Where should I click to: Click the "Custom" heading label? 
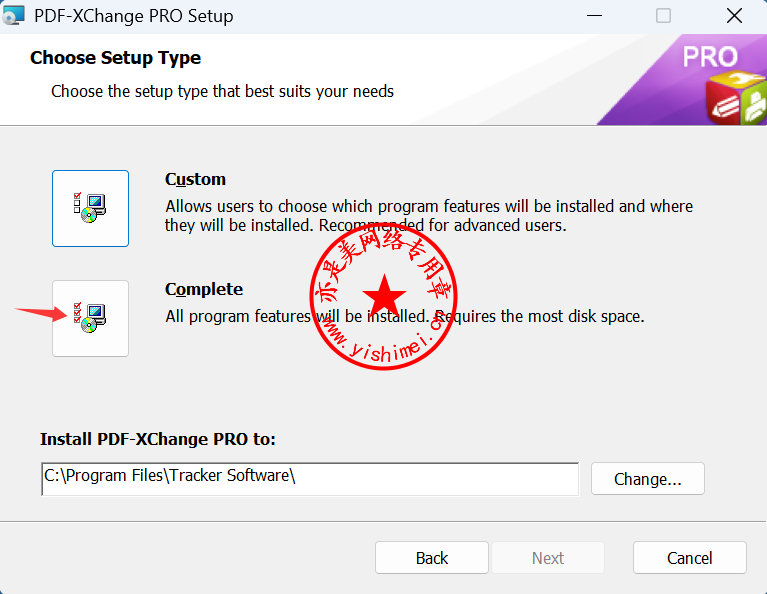(x=195, y=179)
